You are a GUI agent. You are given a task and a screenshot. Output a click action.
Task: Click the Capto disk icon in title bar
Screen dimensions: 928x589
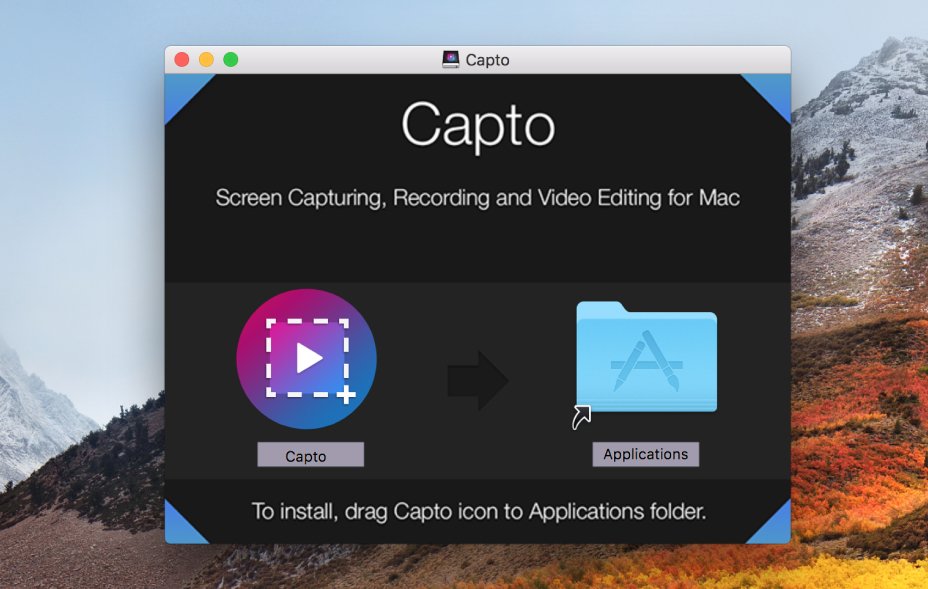coord(450,59)
